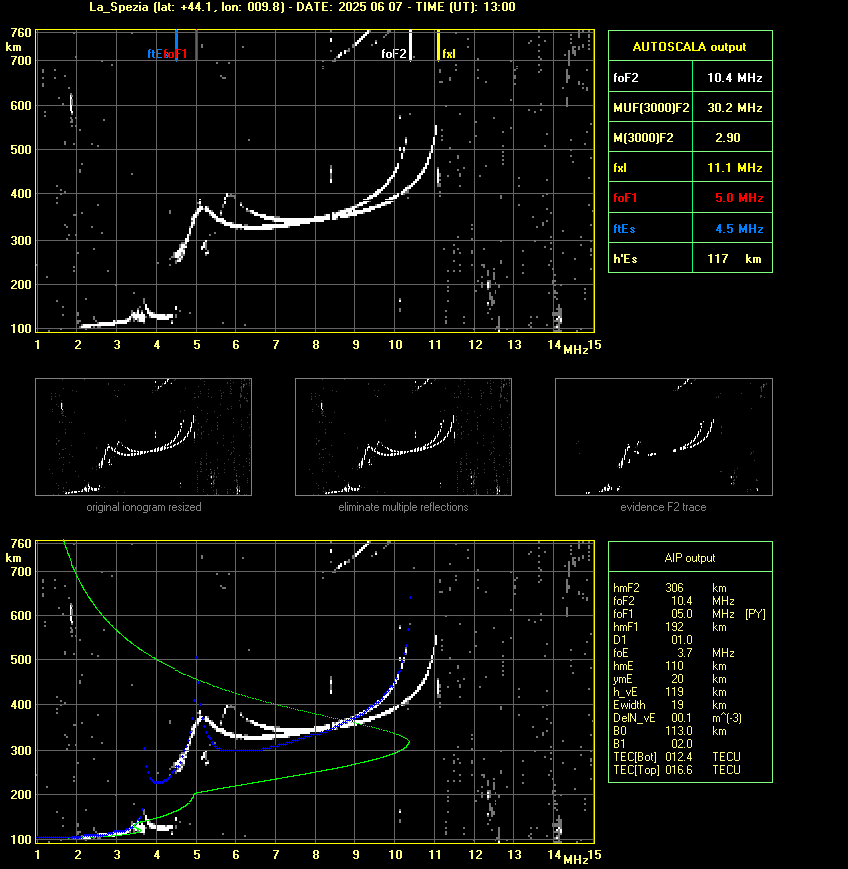Click the MHz axis label of lower ionogram
848x869 pixels.
(576, 860)
